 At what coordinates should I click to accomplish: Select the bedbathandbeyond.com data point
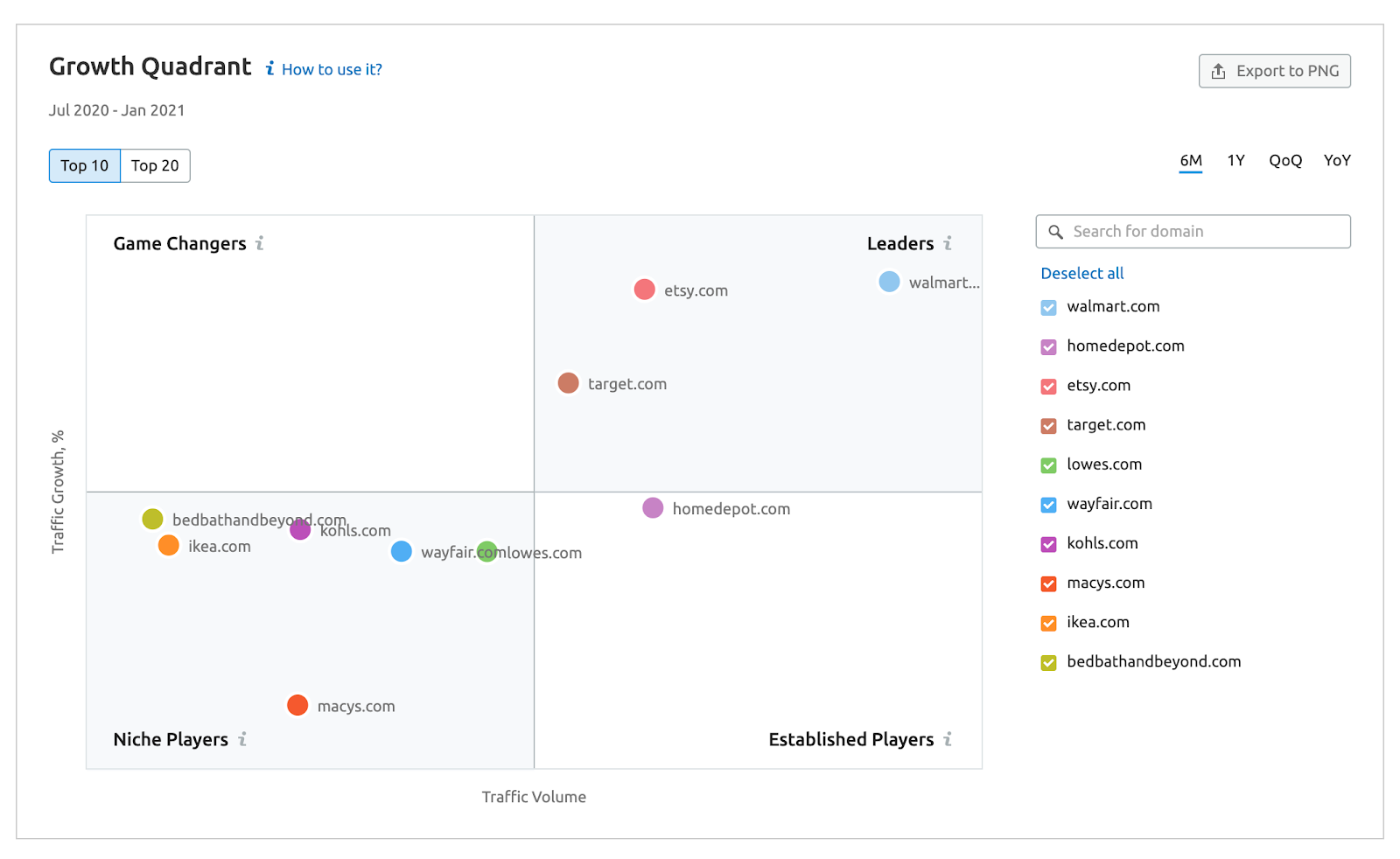(x=152, y=519)
